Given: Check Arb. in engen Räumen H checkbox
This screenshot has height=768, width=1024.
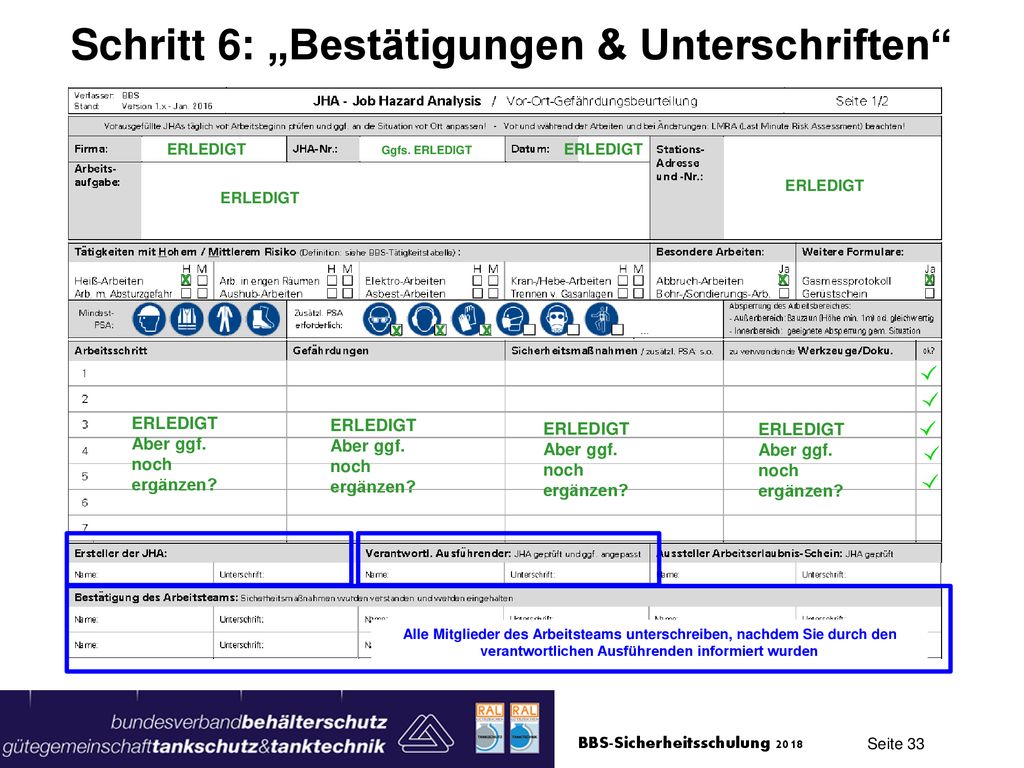Looking at the screenshot, I should [332, 280].
